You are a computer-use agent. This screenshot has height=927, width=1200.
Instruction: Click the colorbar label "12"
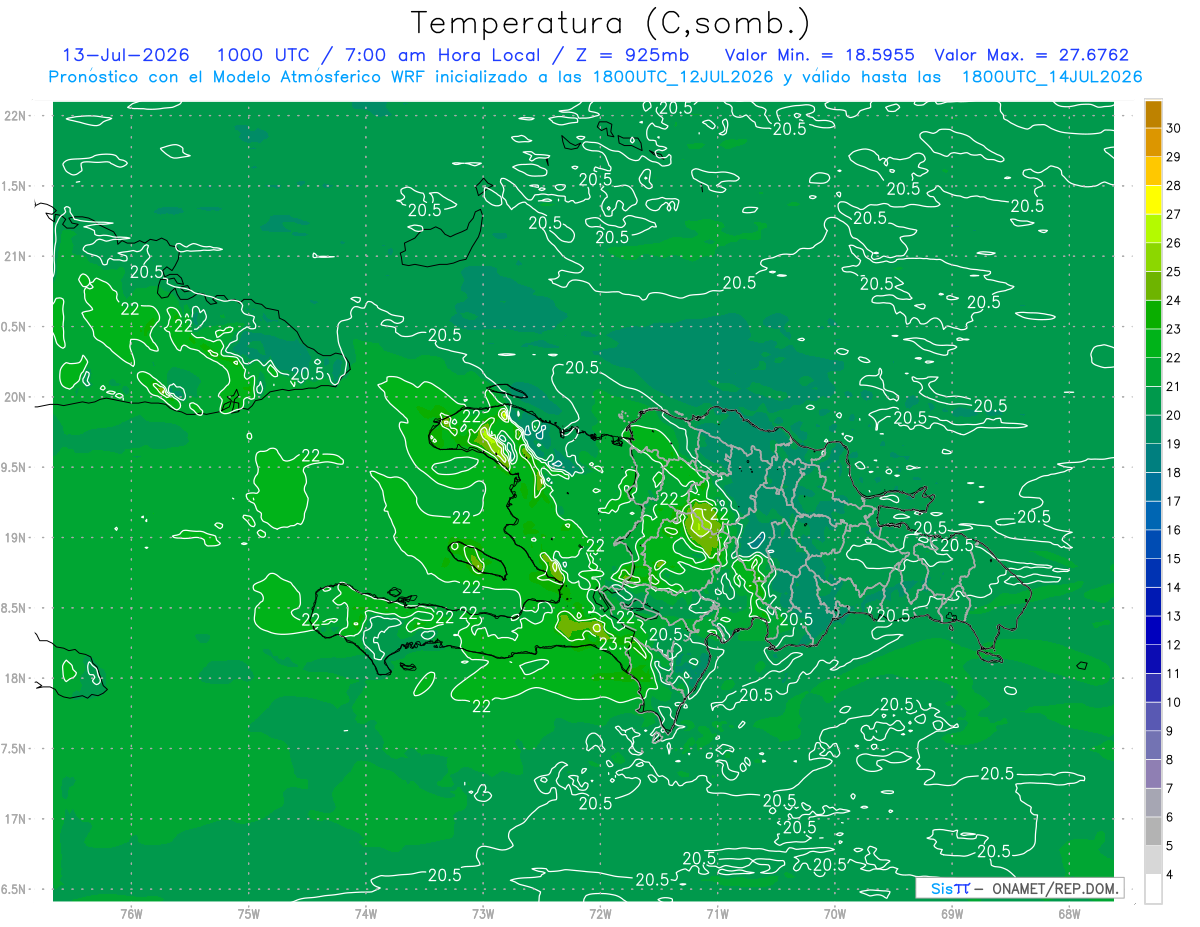(x=1174, y=645)
